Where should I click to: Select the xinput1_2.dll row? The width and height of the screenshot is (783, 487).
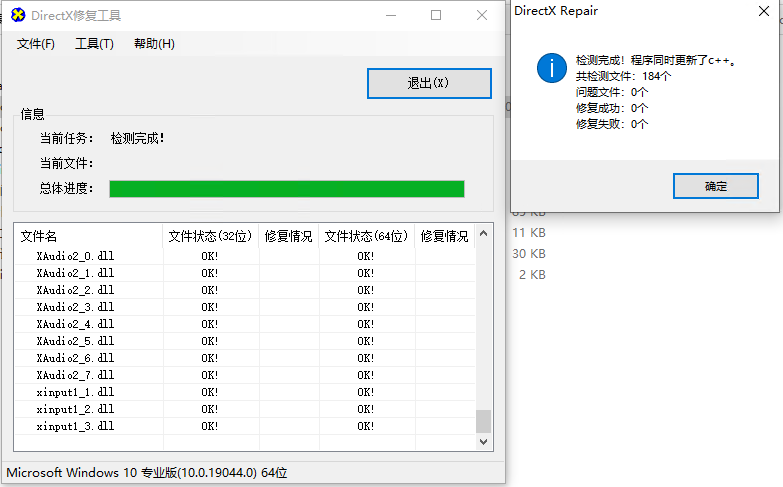coord(245,409)
